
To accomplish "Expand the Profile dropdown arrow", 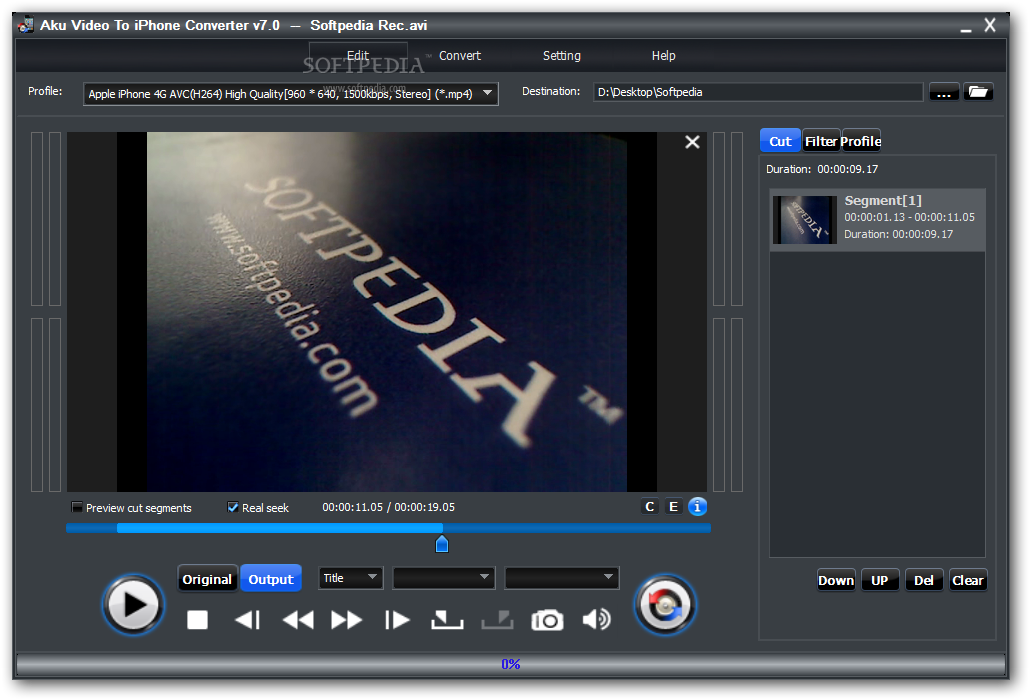I will [487, 93].
